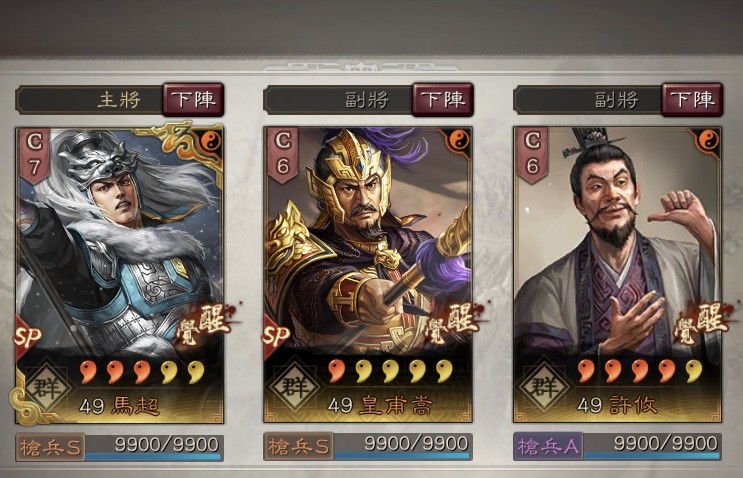Image resolution: width=743 pixels, height=478 pixels.
Task: Tap the 群 faction badge on 馬超 card
Action: [46, 388]
